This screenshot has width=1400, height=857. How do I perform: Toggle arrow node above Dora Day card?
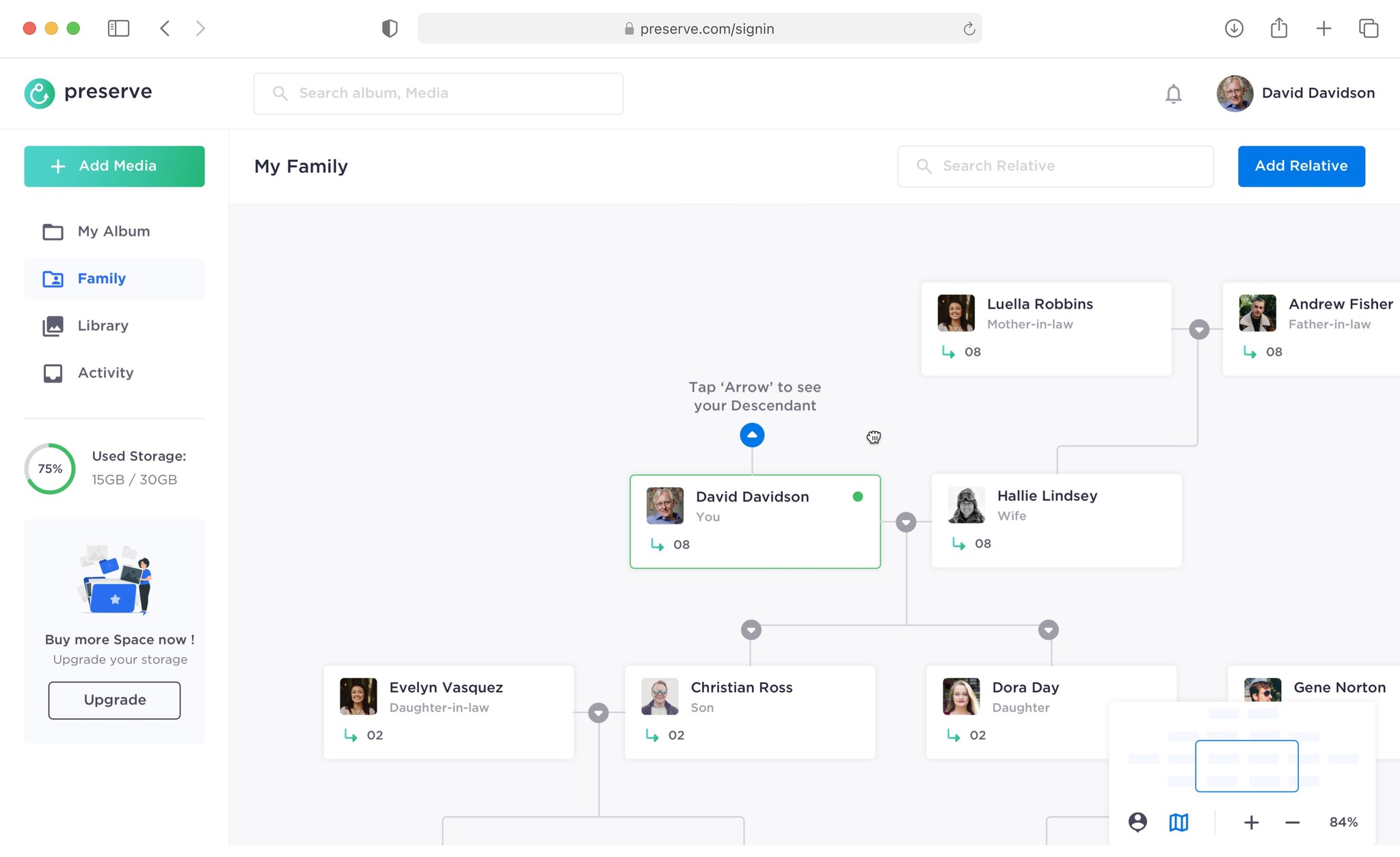coord(1048,629)
